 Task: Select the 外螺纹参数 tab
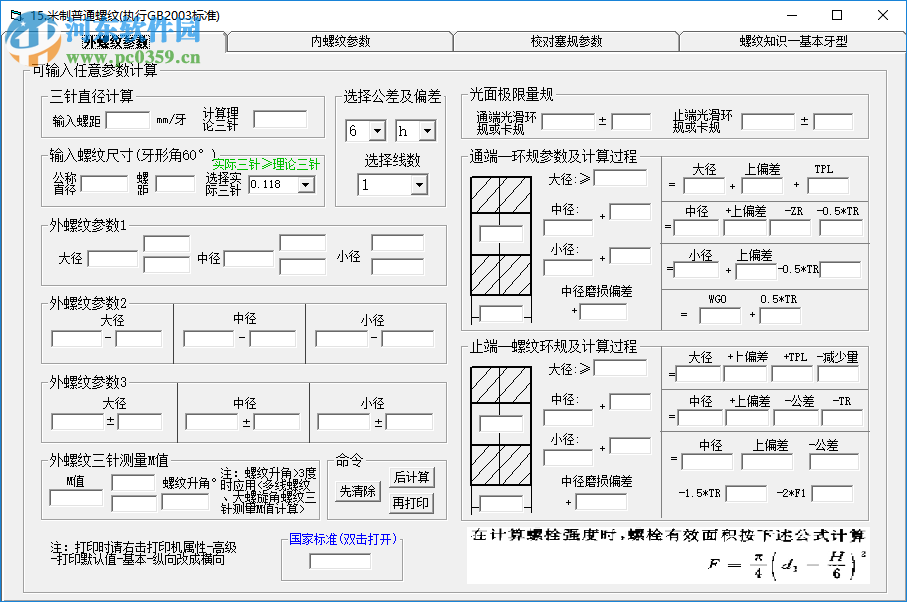pyautogui.click(x=114, y=40)
